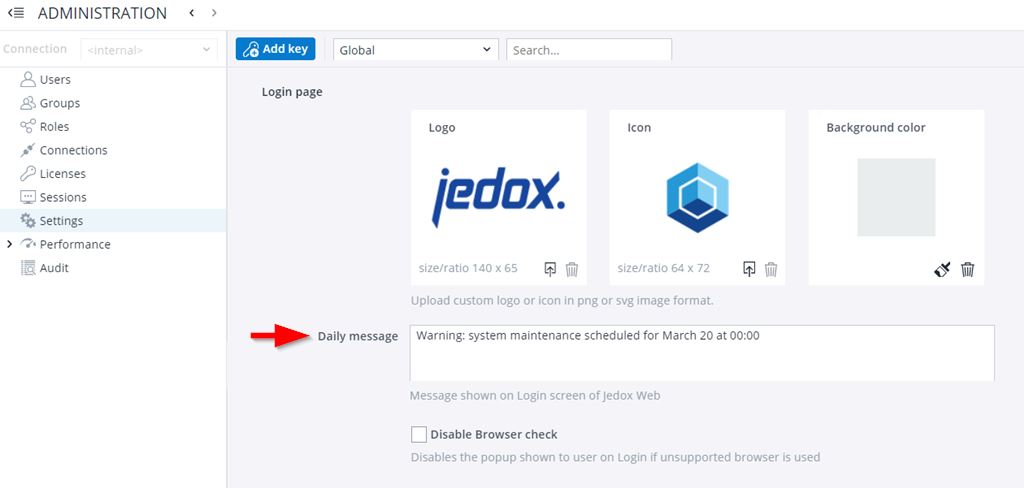Click the Login page heading

(x=292, y=91)
